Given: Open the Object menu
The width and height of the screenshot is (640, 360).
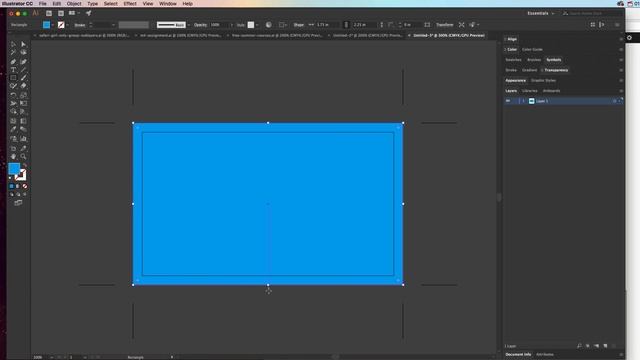Looking at the screenshot, I should pos(74,4).
